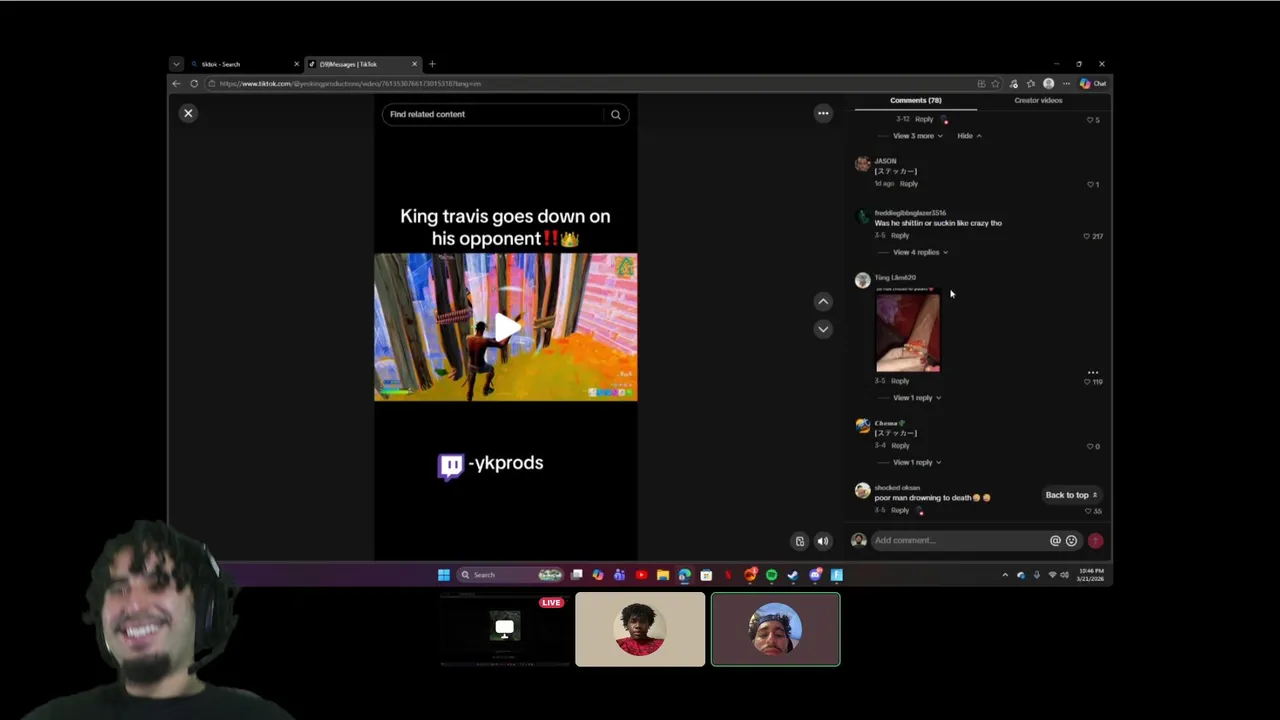Image resolution: width=1280 pixels, height=720 pixels.
Task: Like the top comment showing 5 likes
Action: 1091,120
